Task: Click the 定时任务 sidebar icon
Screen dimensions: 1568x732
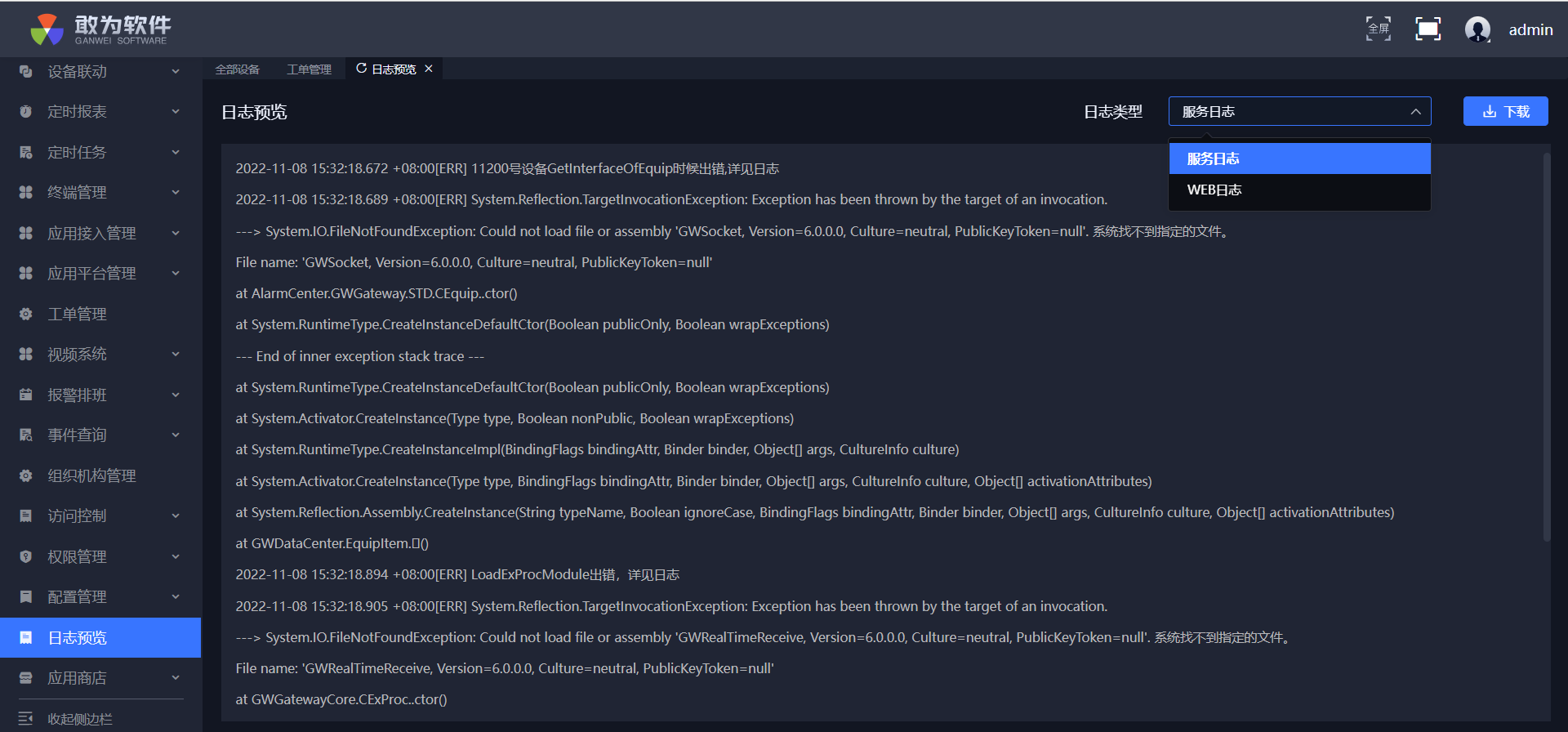Action: click(x=25, y=152)
